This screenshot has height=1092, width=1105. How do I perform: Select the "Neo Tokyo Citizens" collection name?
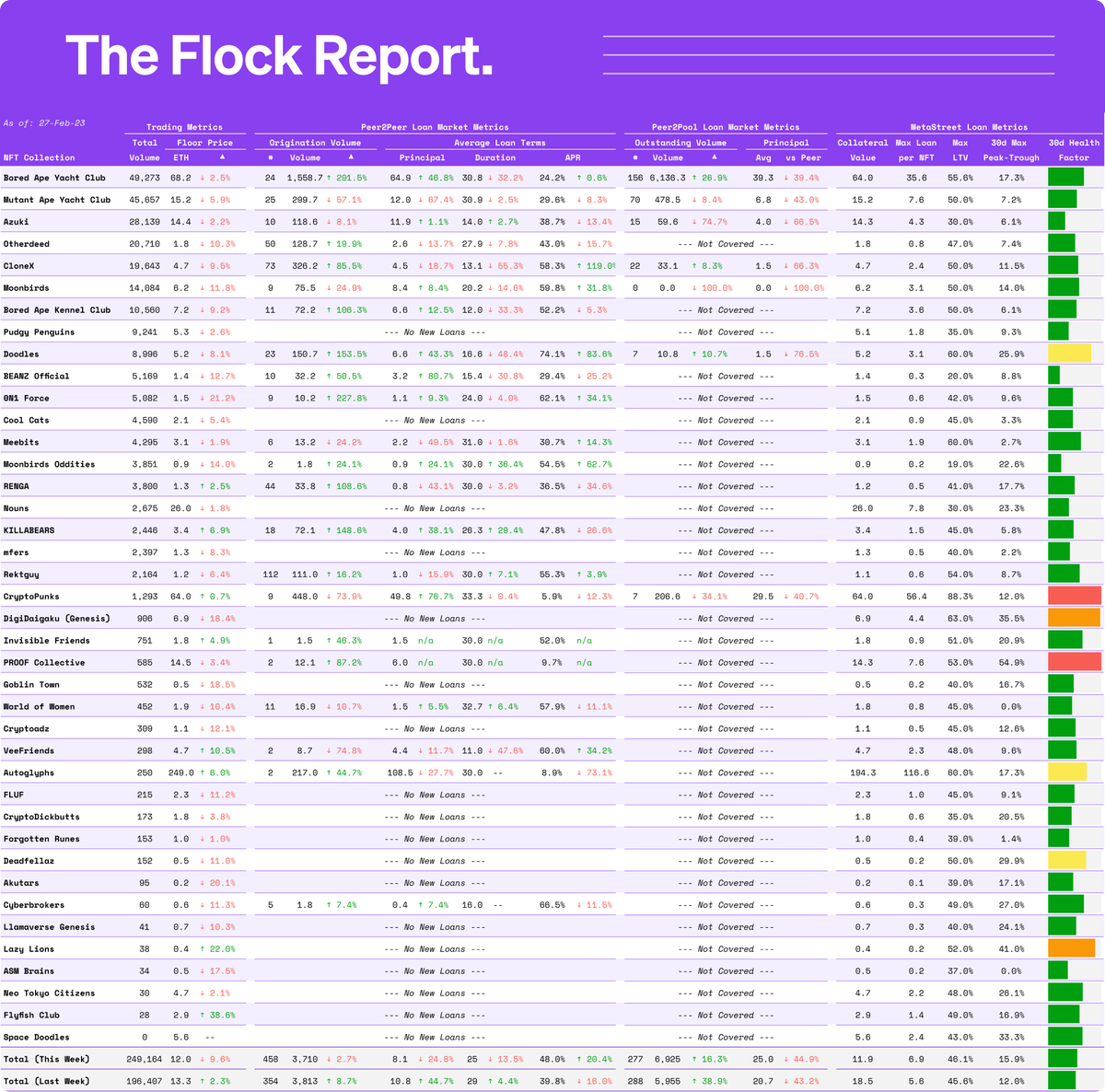tap(50, 993)
